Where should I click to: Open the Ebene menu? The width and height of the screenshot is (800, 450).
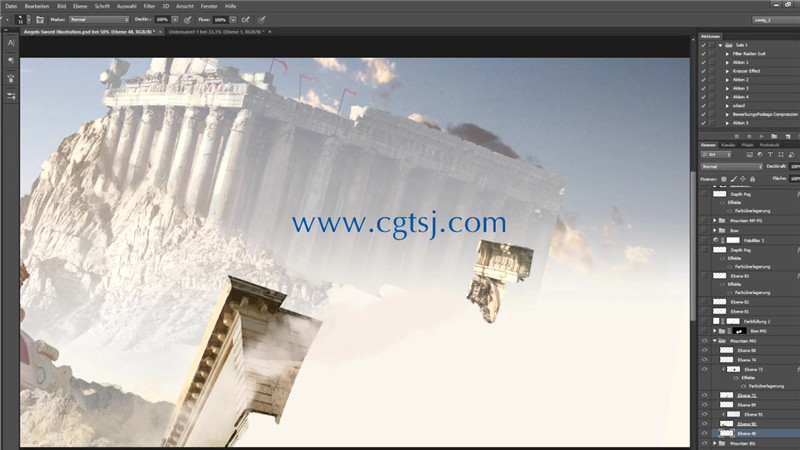coord(80,6)
